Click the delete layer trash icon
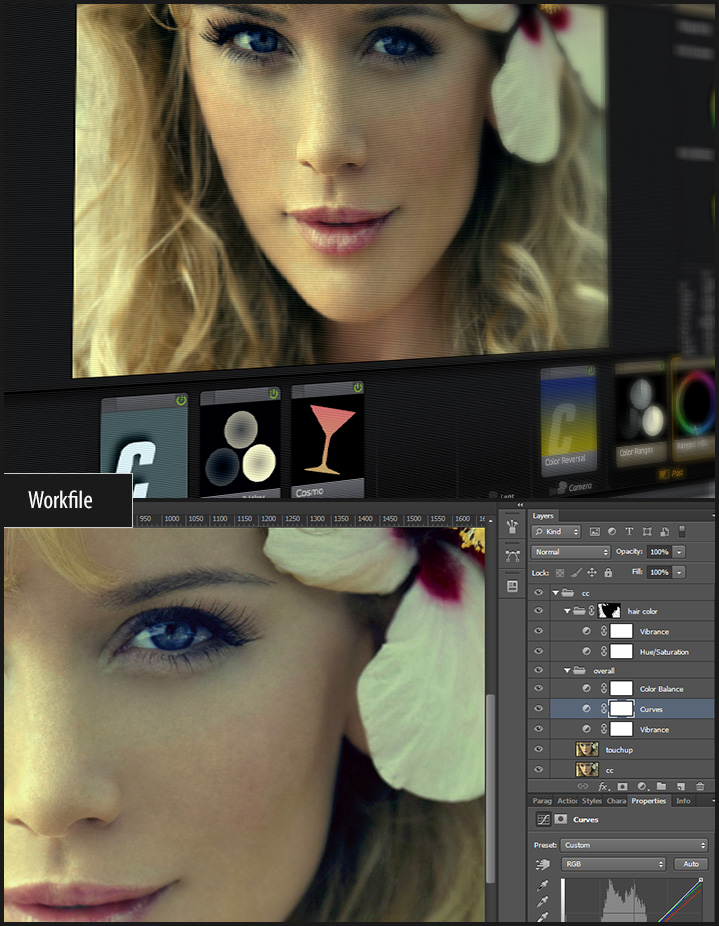Viewport: 719px width, 926px height. 700,787
